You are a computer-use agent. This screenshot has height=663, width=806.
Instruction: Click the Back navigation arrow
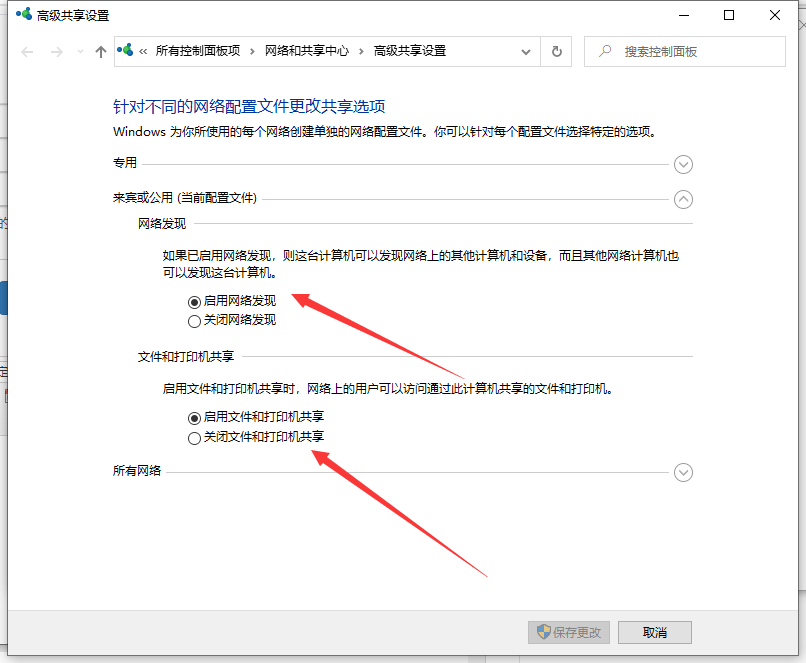tap(27, 52)
